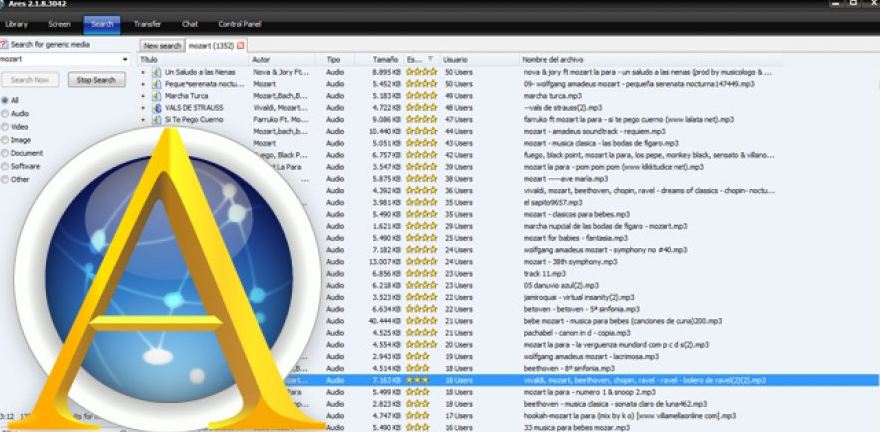This screenshot has width=880, height=432.
Task: Expand the Si Te Pego Cuerno result row
Action: pyautogui.click(x=143, y=120)
